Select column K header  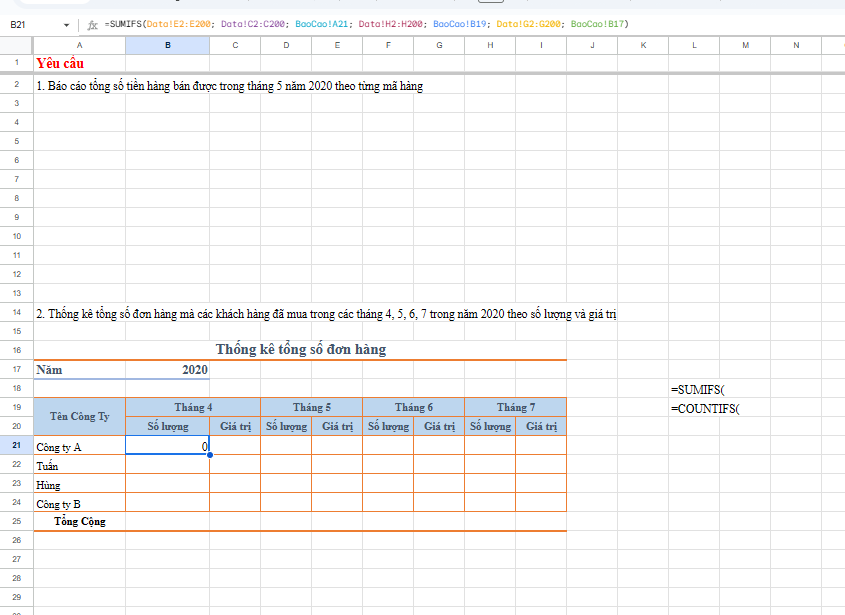(x=643, y=45)
